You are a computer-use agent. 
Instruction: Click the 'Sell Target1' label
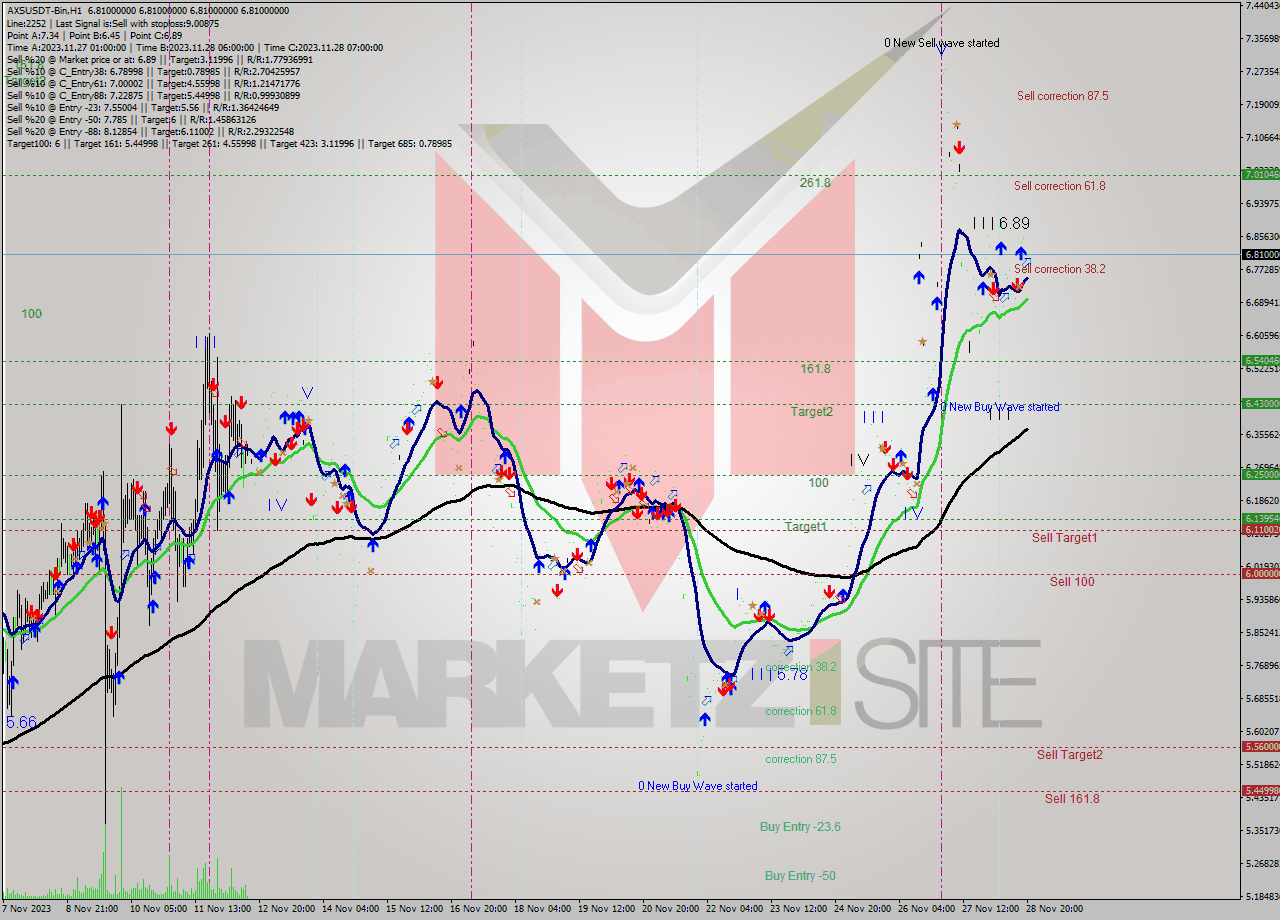click(1064, 538)
